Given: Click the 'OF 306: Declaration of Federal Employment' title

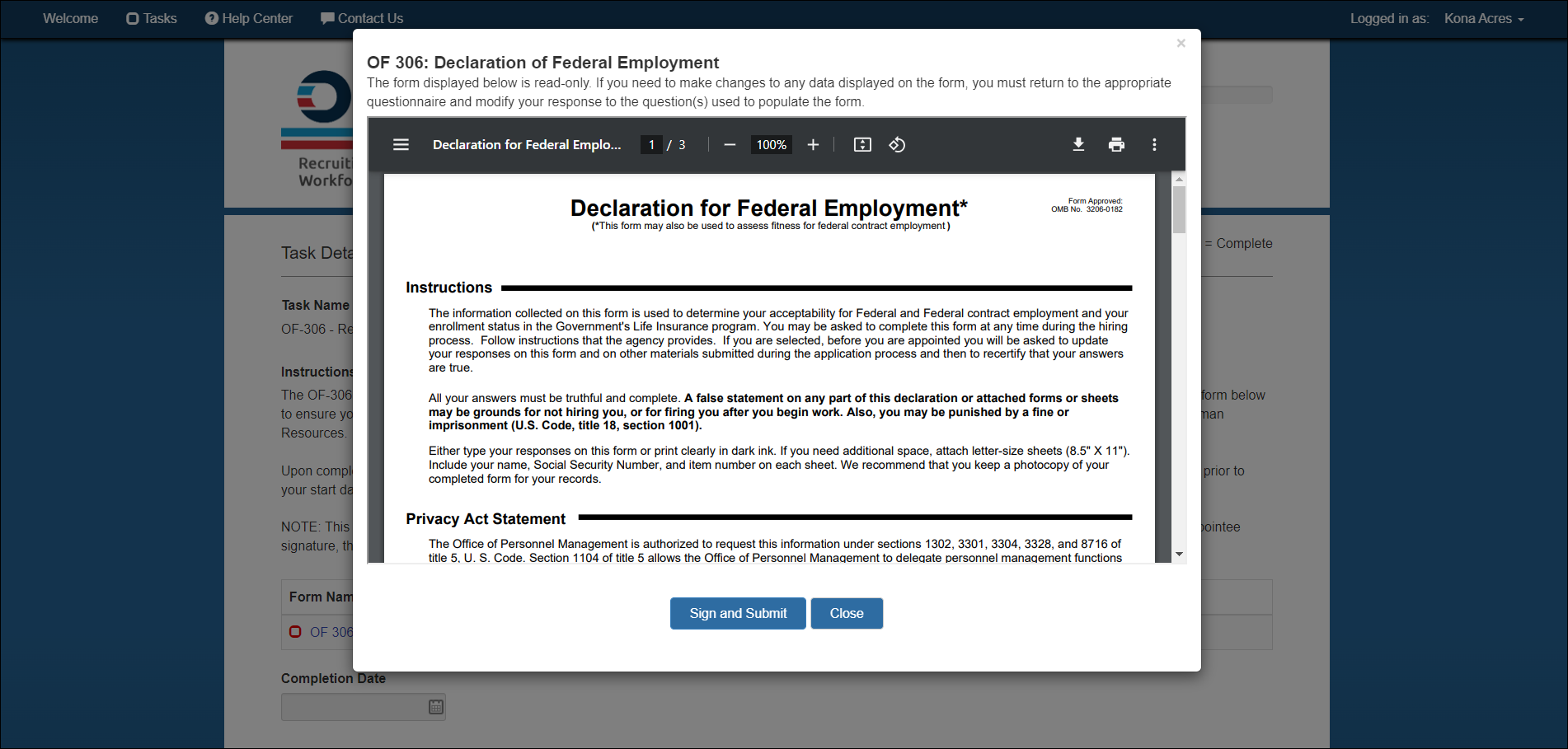Looking at the screenshot, I should 542,63.
